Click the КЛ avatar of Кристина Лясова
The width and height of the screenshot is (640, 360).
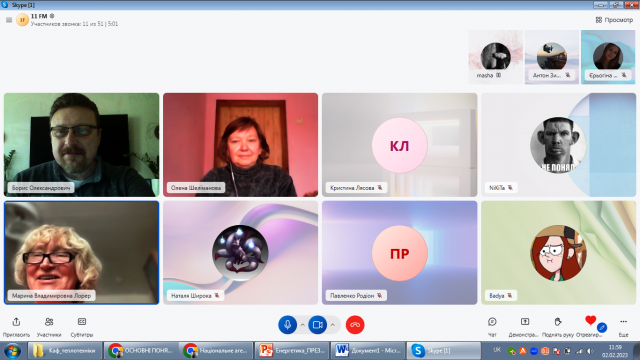(400, 145)
